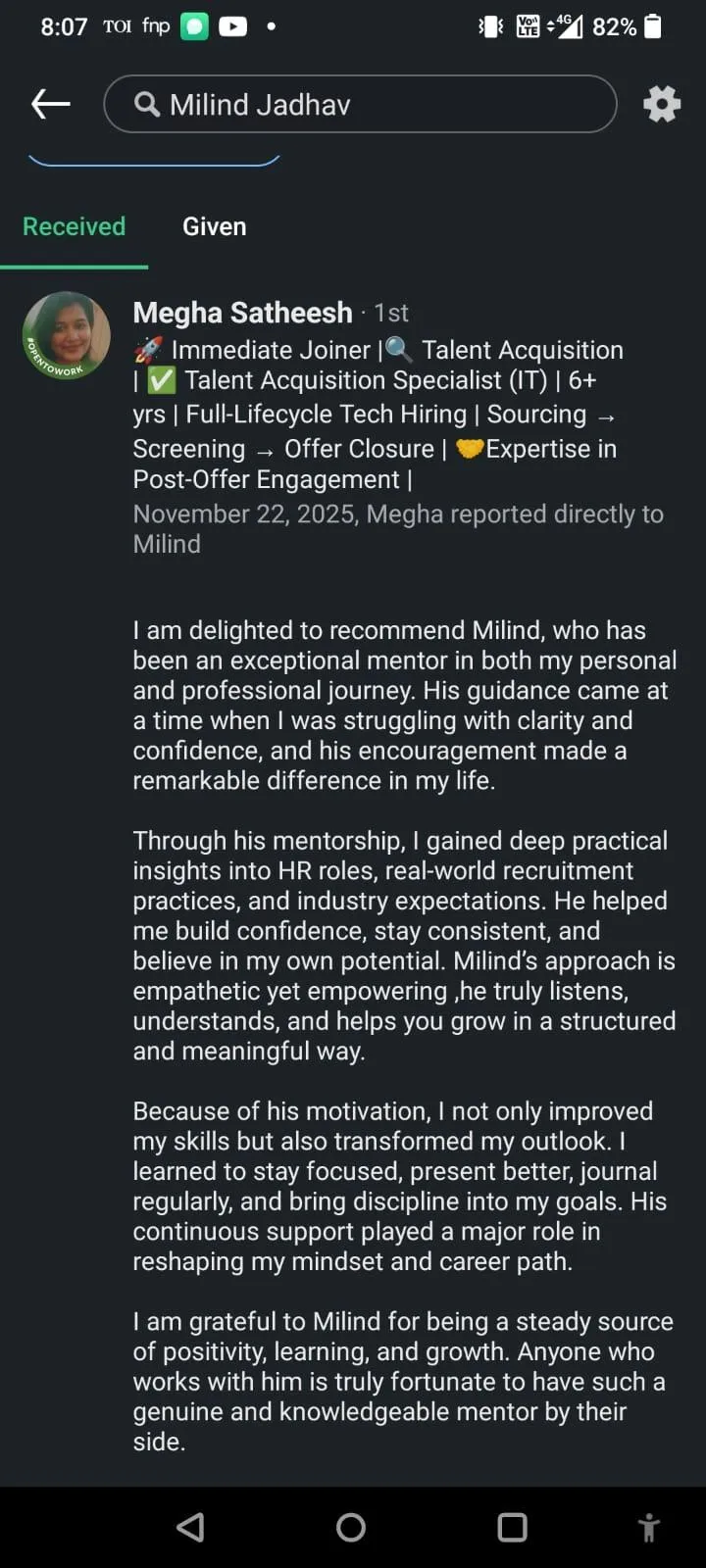Open Megha Satheesh's name link

click(242, 313)
